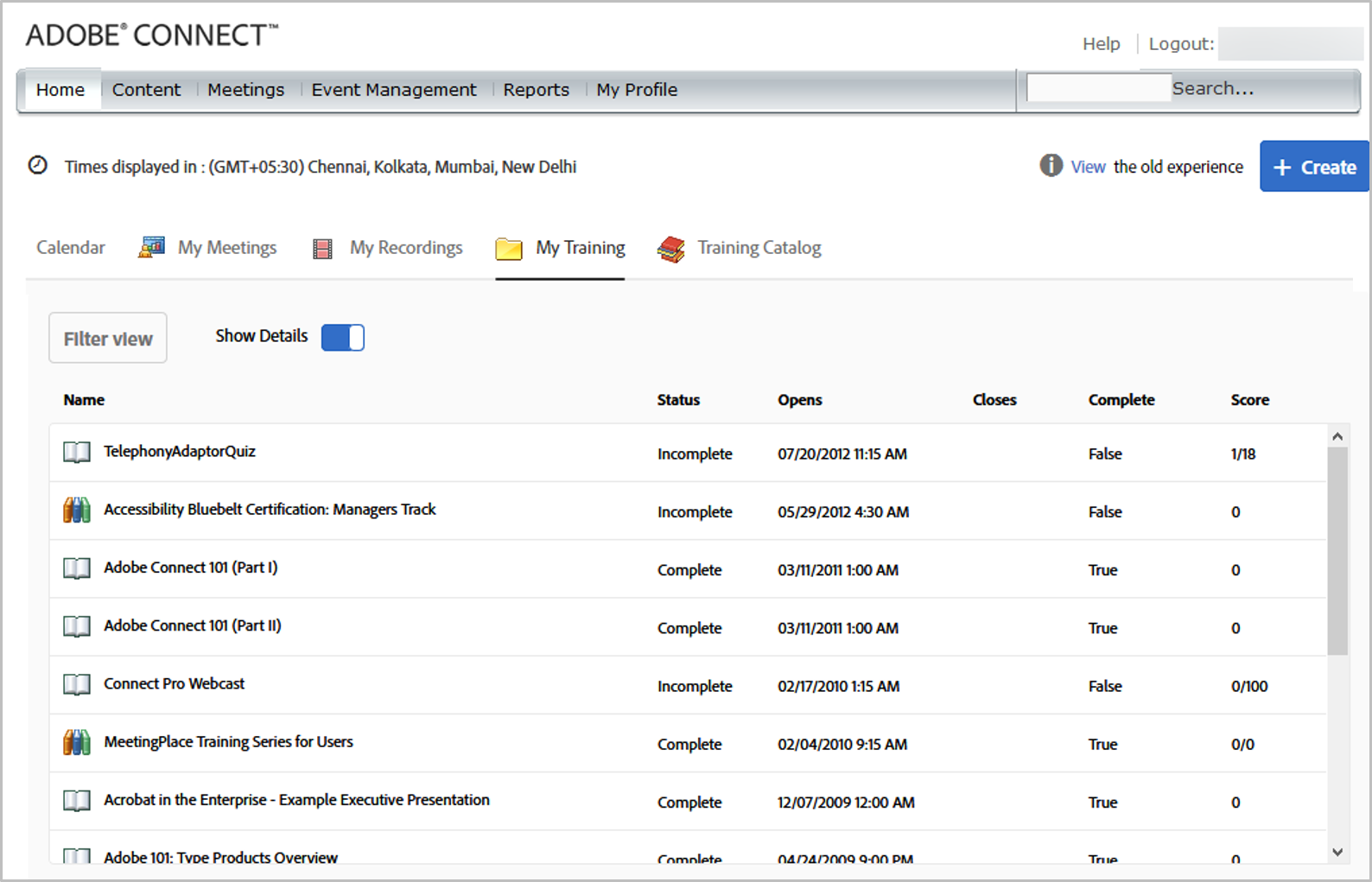Image resolution: width=1372 pixels, height=882 pixels.
Task: Click the My Recordings filmstrip icon
Action: [322, 249]
